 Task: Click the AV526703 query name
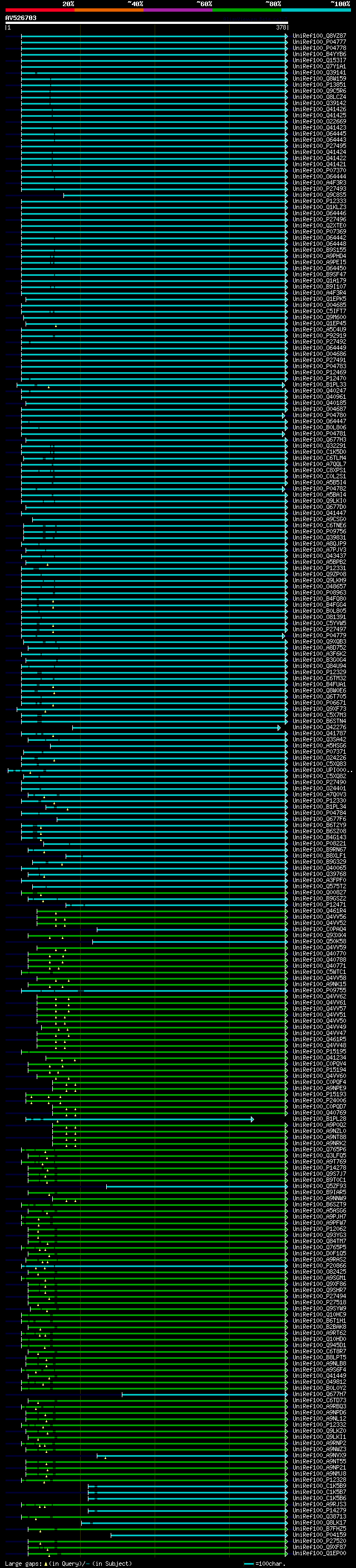click(x=21, y=18)
